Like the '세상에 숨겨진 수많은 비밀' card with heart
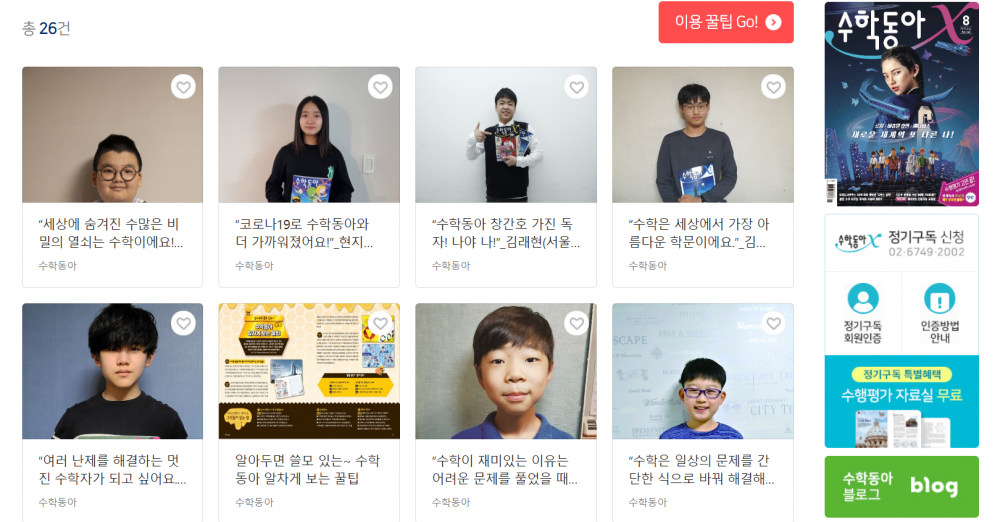This screenshot has width=1000, height=522. pyautogui.click(x=183, y=87)
